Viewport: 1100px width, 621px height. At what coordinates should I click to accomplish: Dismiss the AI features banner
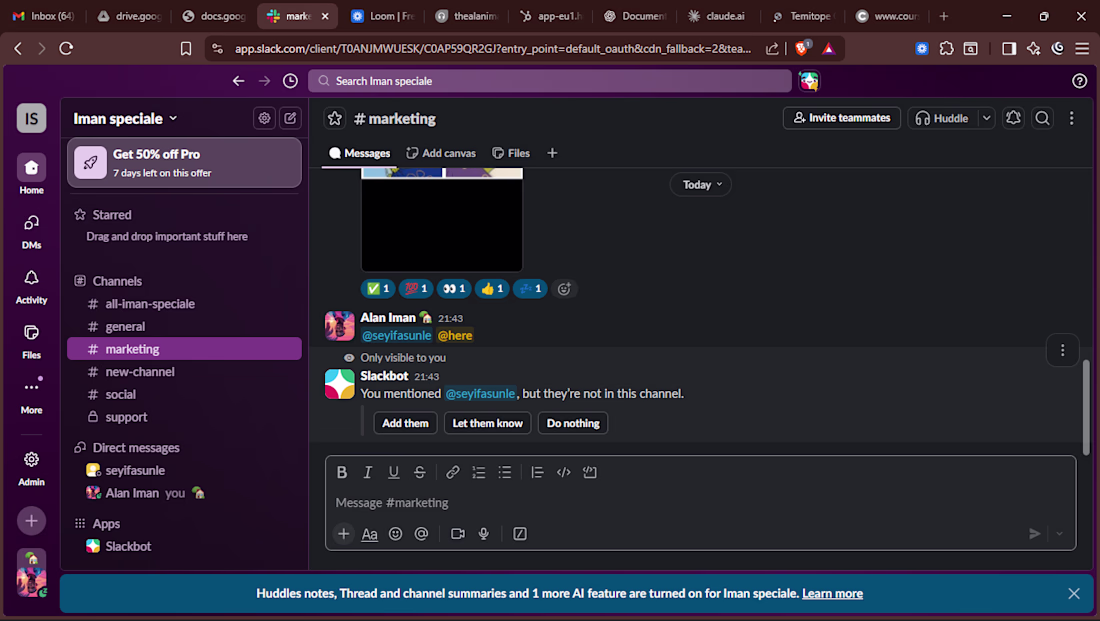(1073, 594)
